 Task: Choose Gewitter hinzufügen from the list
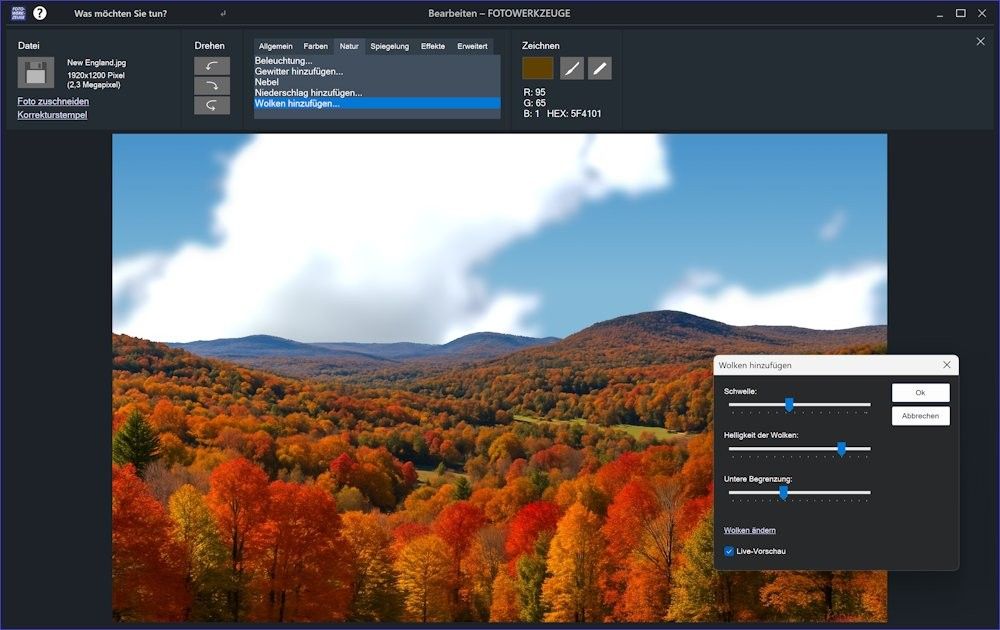click(299, 71)
